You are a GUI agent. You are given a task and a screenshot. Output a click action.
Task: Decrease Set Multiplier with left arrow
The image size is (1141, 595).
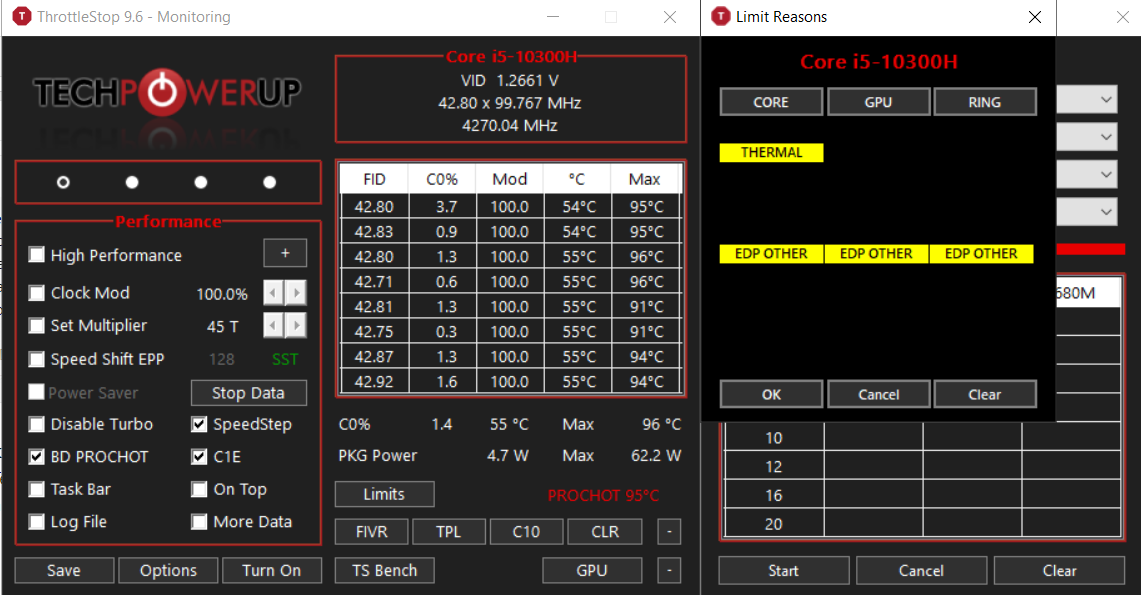pyautogui.click(x=273, y=325)
